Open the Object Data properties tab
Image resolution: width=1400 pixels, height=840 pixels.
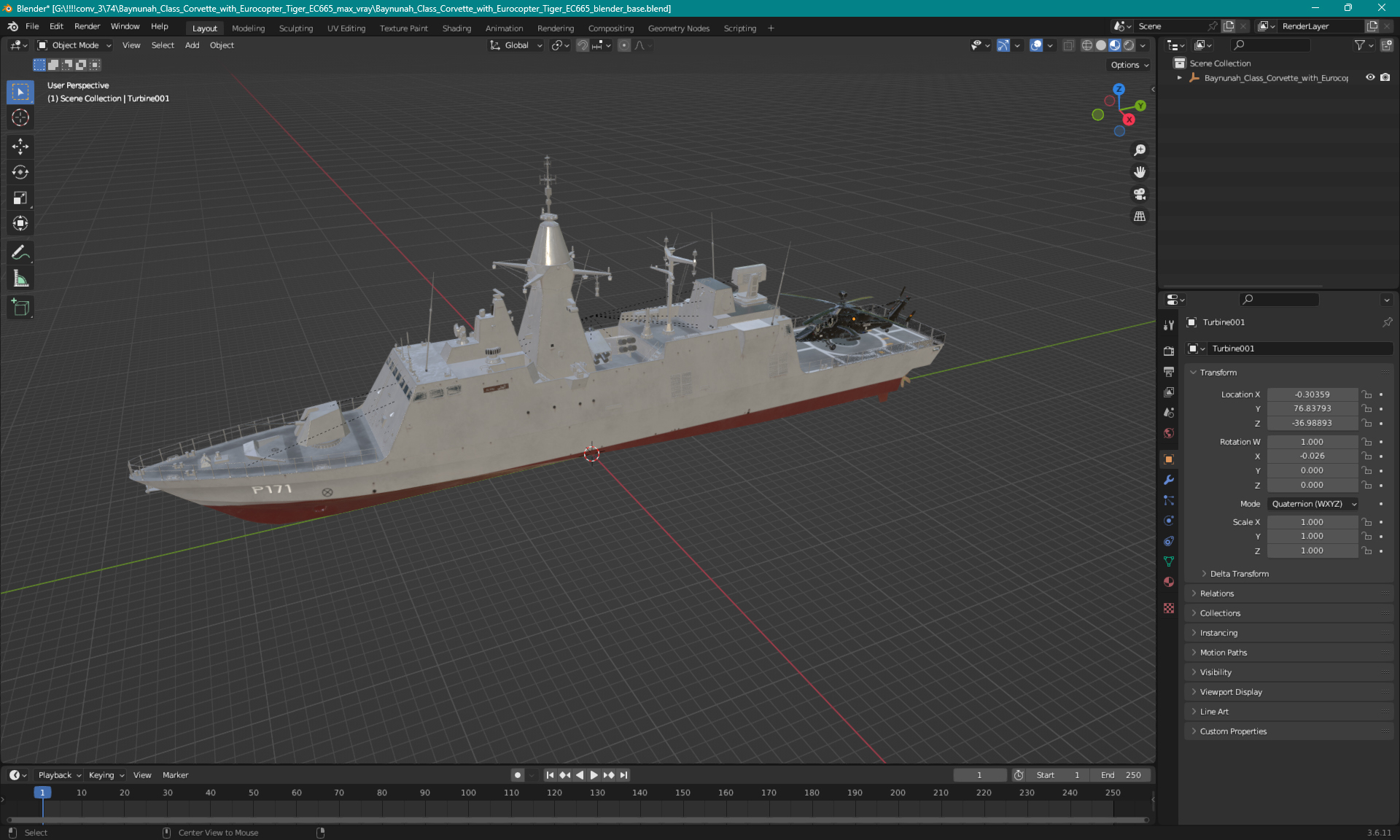click(1169, 561)
